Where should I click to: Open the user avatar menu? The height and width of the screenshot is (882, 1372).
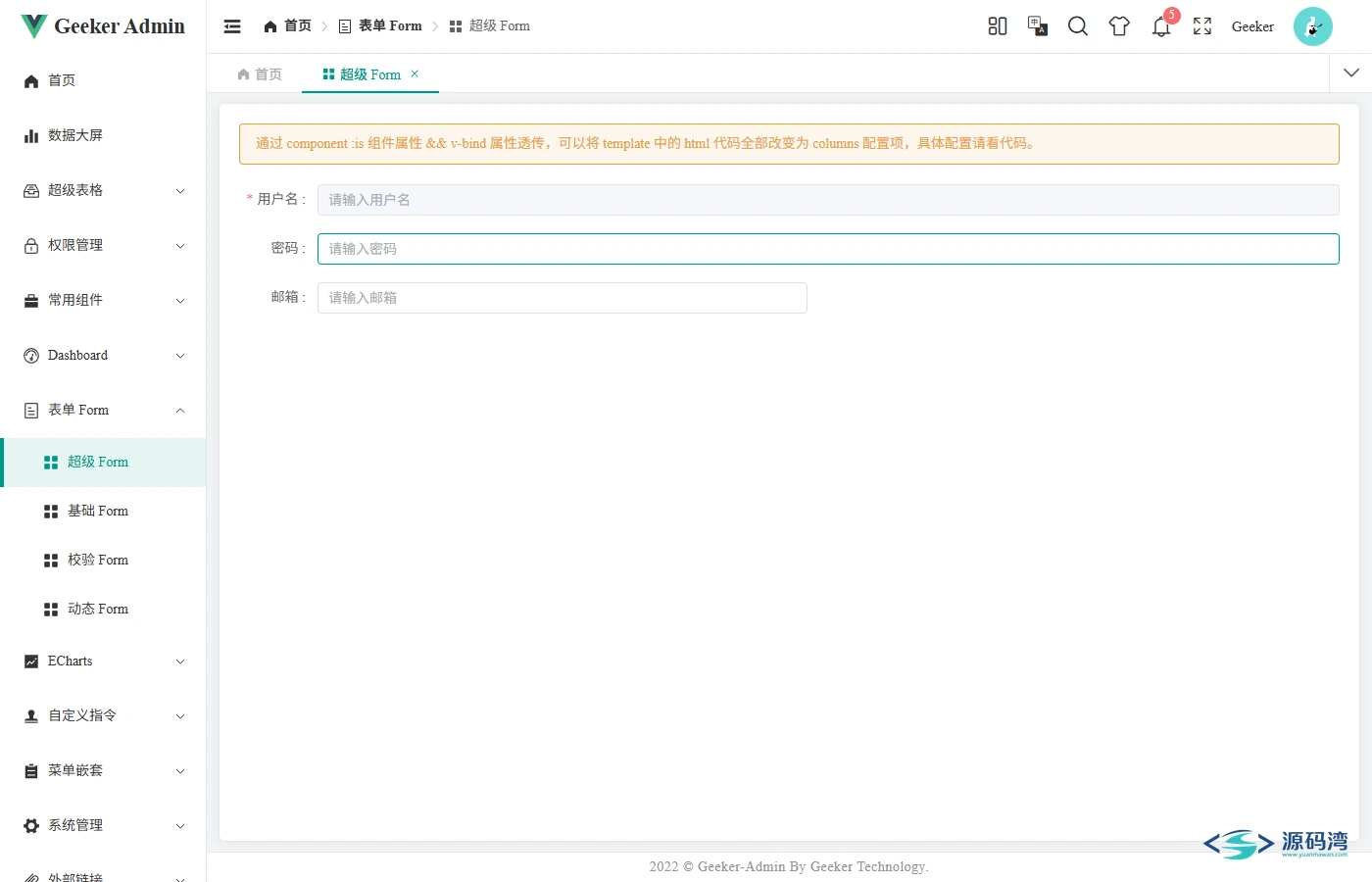(1313, 26)
